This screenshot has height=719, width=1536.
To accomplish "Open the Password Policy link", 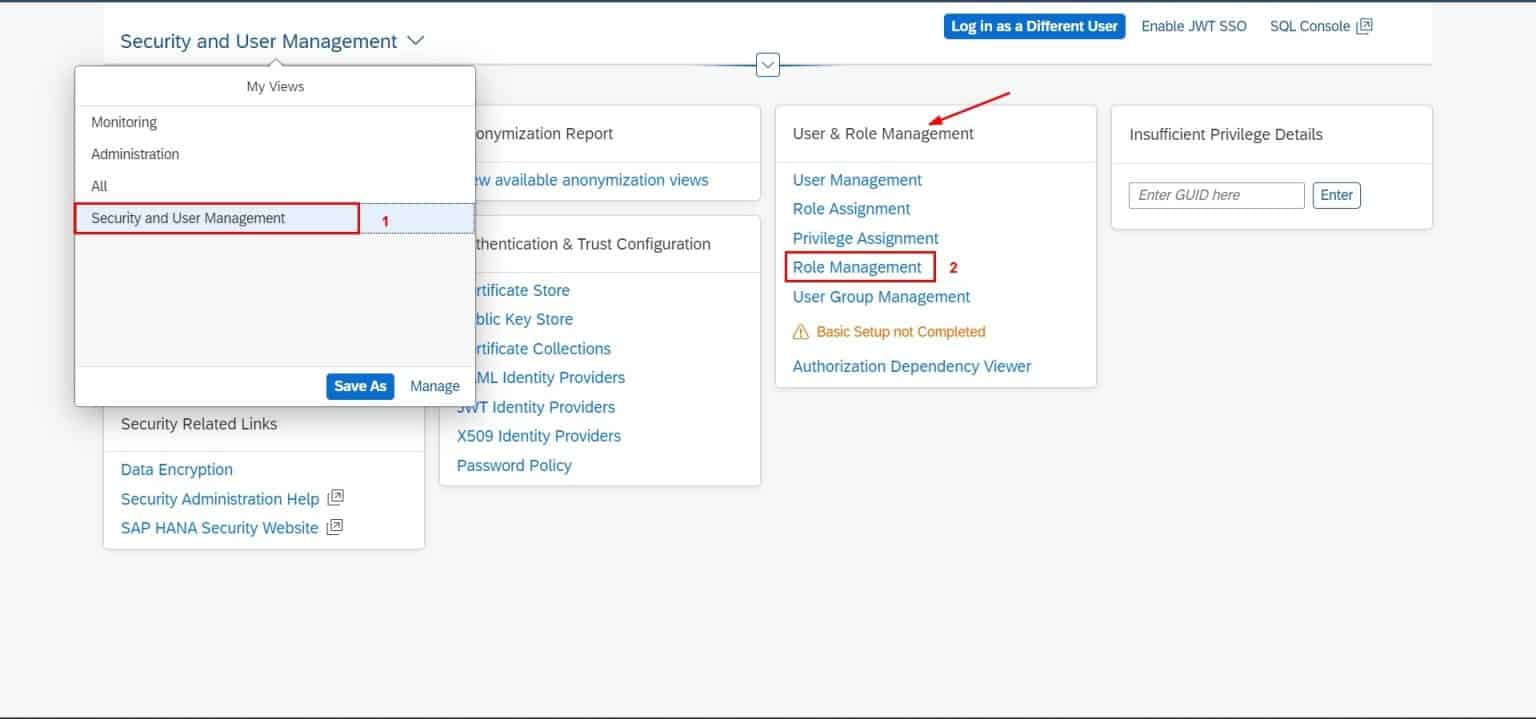I will pos(514,465).
